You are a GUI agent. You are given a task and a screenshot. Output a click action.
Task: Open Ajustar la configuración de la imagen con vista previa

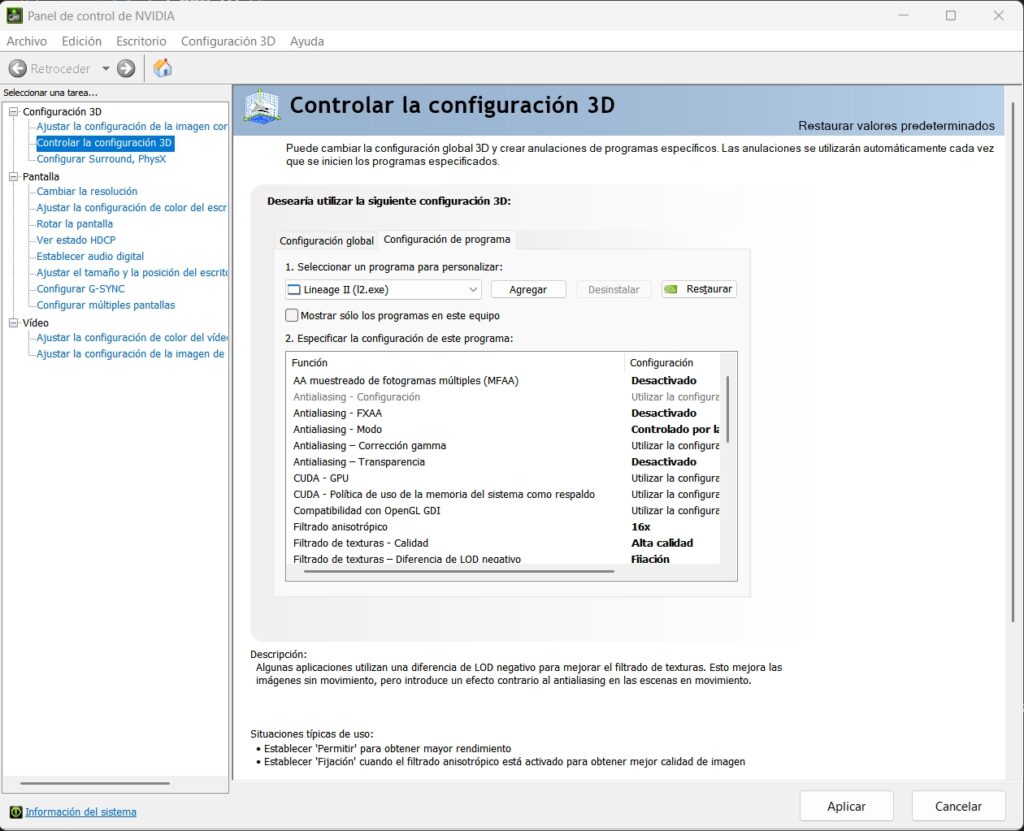coord(132,126)
